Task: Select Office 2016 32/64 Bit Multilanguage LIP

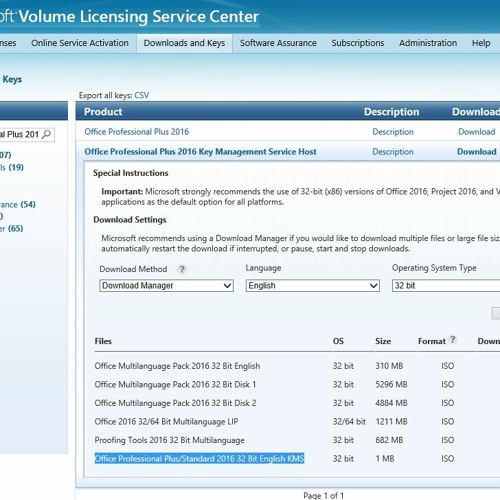Action: click(x=166, y=422)
